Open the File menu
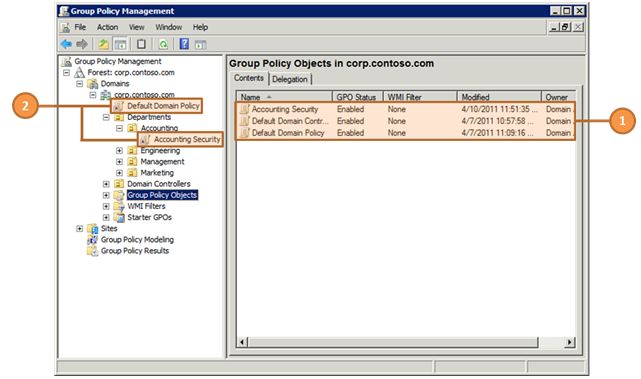 click(80, 27)
